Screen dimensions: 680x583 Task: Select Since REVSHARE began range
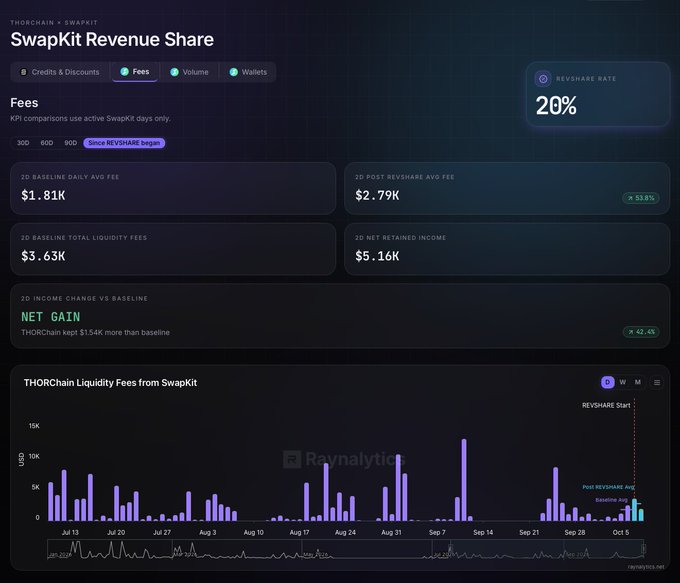[124, 143]
